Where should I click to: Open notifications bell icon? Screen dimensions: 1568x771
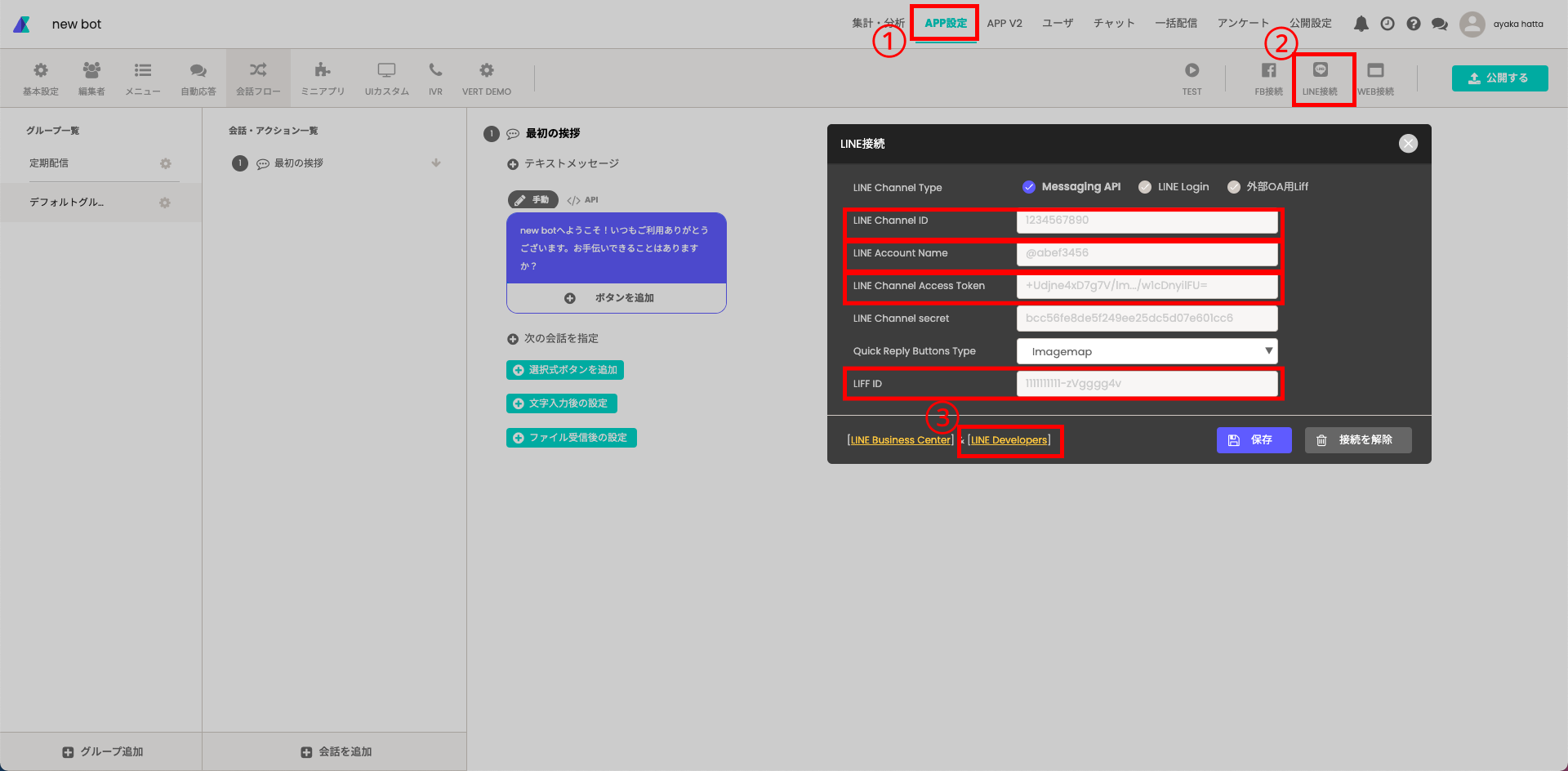point(1361,24)
